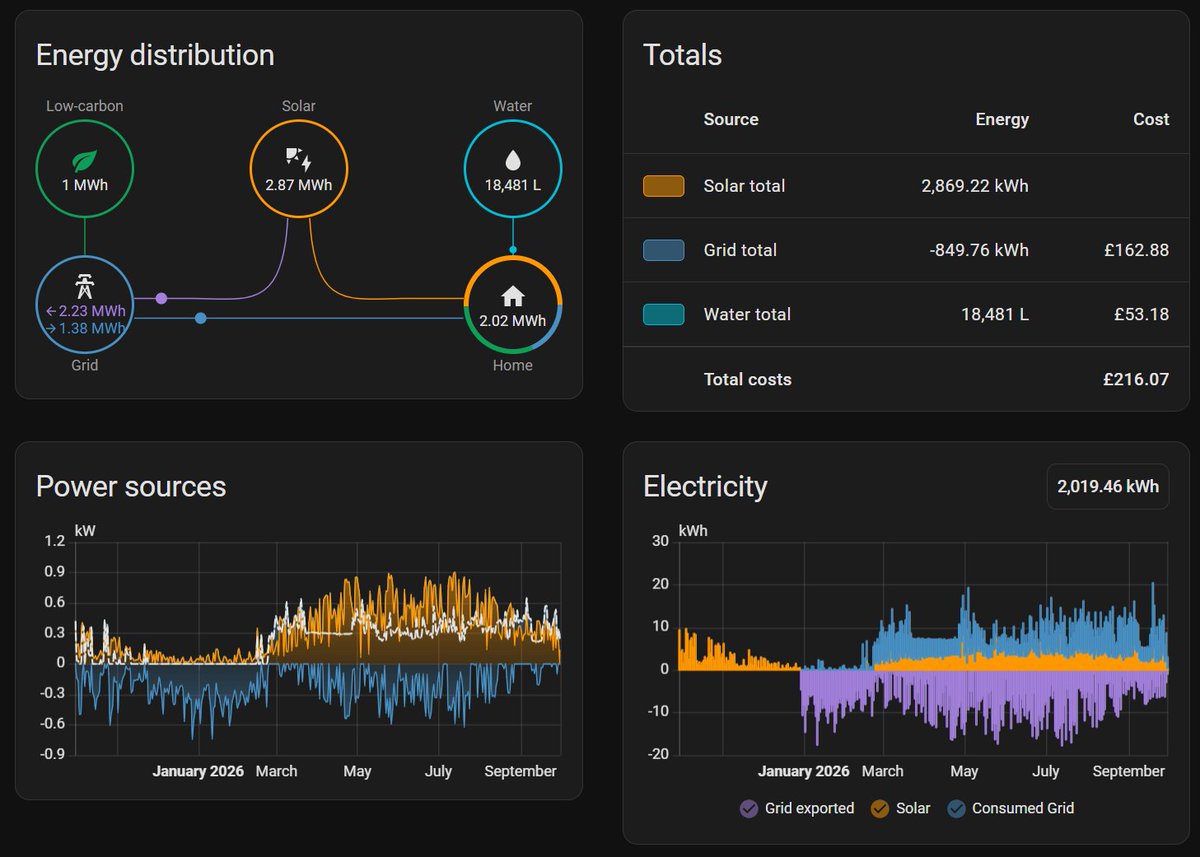Select the Grid total row label
This screenshot has height=857, width=1200.
740,250
